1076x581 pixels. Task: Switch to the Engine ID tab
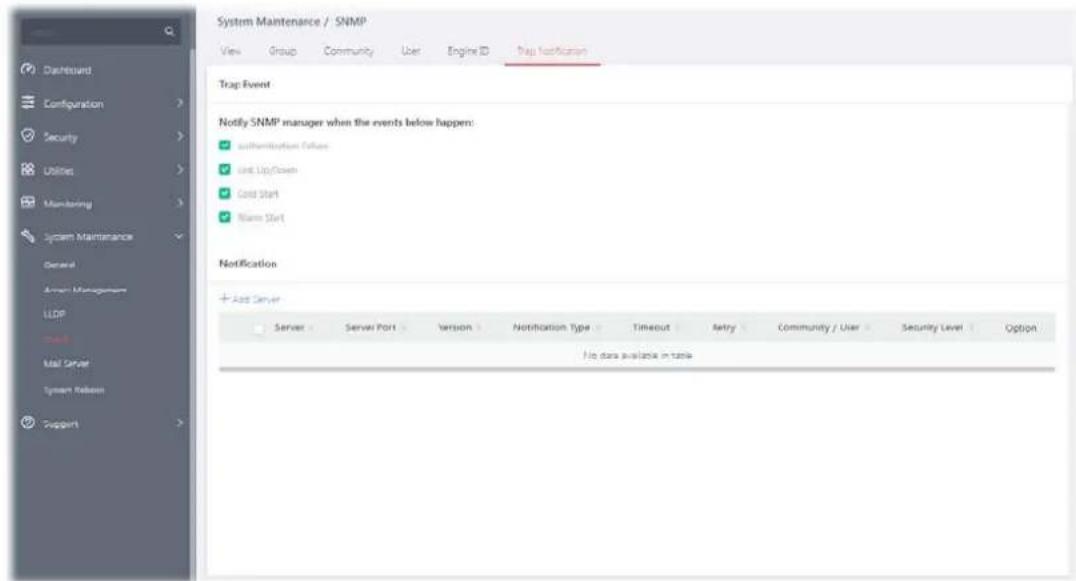pyautogui.click(x=468, y=51)
